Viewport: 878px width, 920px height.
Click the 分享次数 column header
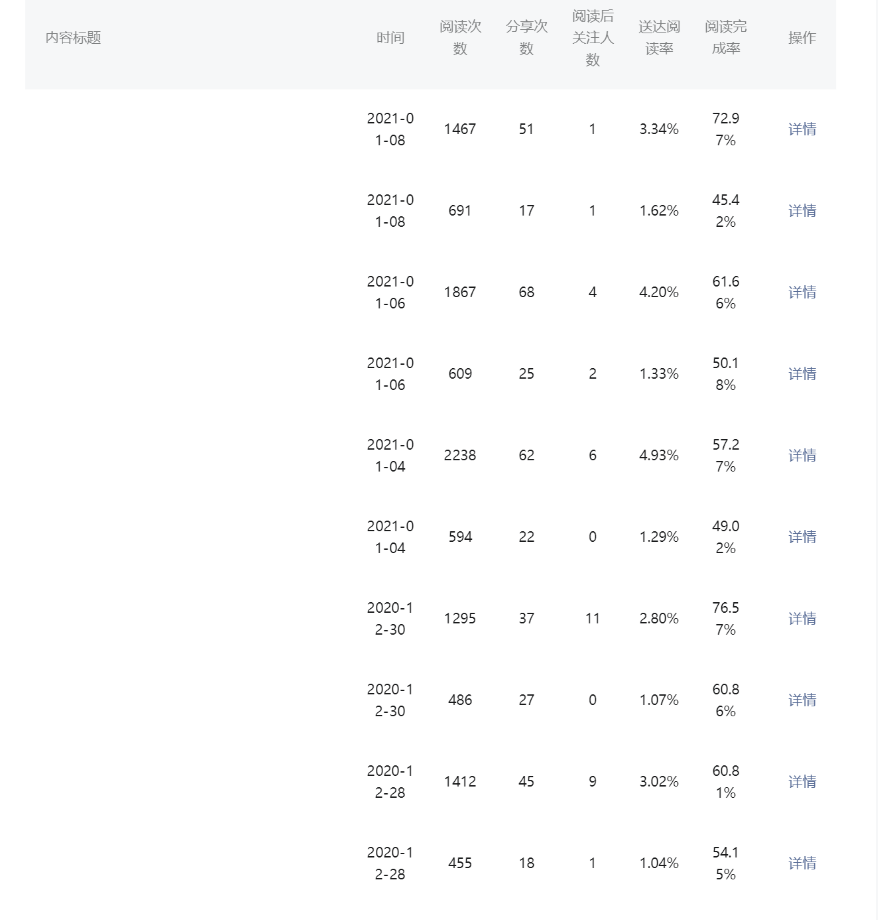(526, 38)
